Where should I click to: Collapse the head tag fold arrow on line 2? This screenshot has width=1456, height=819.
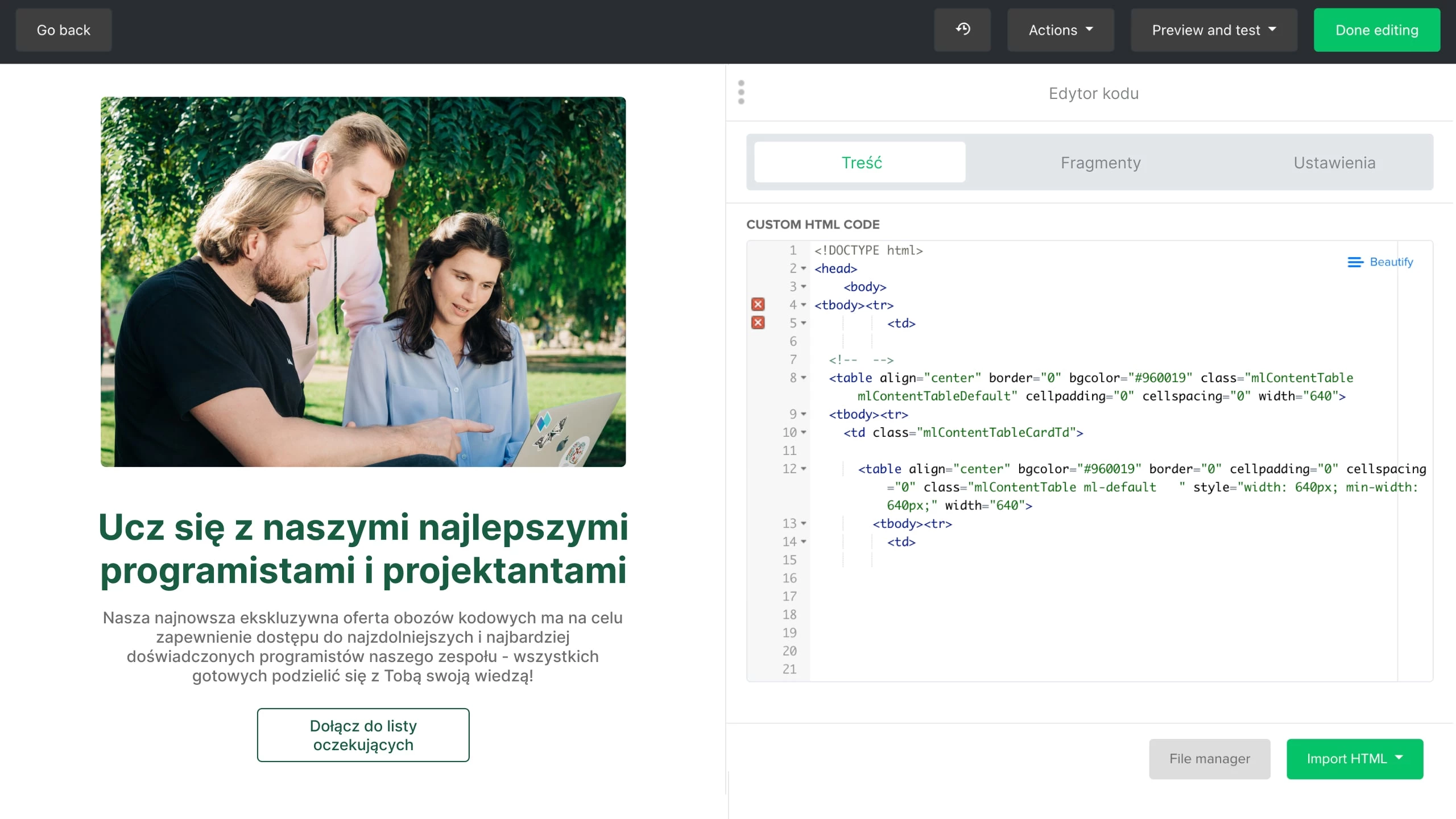[x=804, y=268]
